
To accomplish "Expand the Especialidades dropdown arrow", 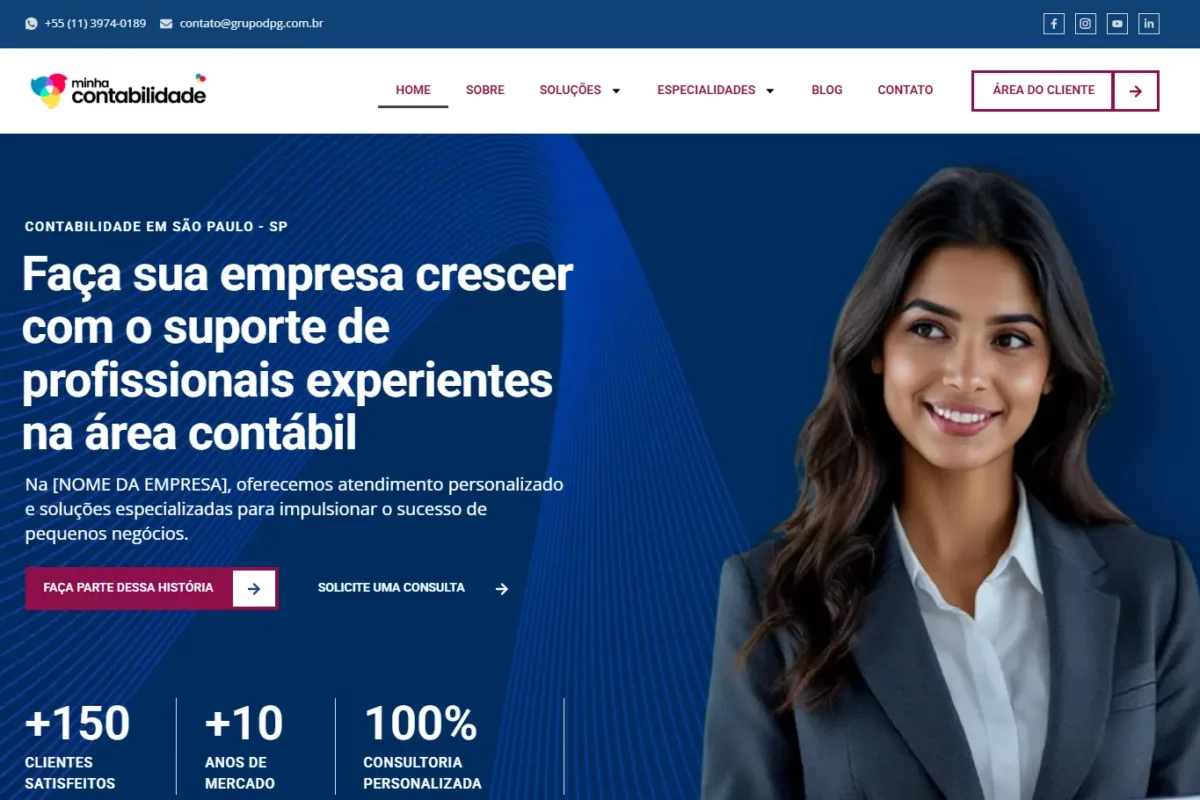I will pyautogui.click(x=770, y=91).
